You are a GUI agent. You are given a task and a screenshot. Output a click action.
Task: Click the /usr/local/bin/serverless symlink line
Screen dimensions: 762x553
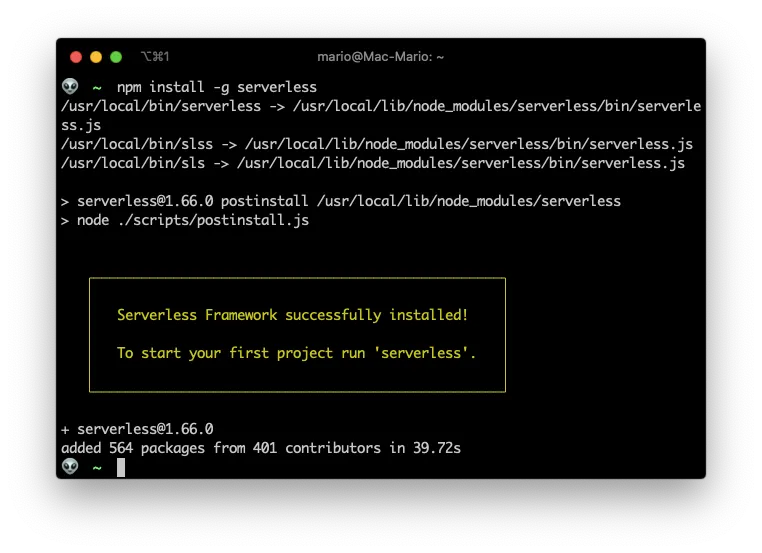point(381,106)
